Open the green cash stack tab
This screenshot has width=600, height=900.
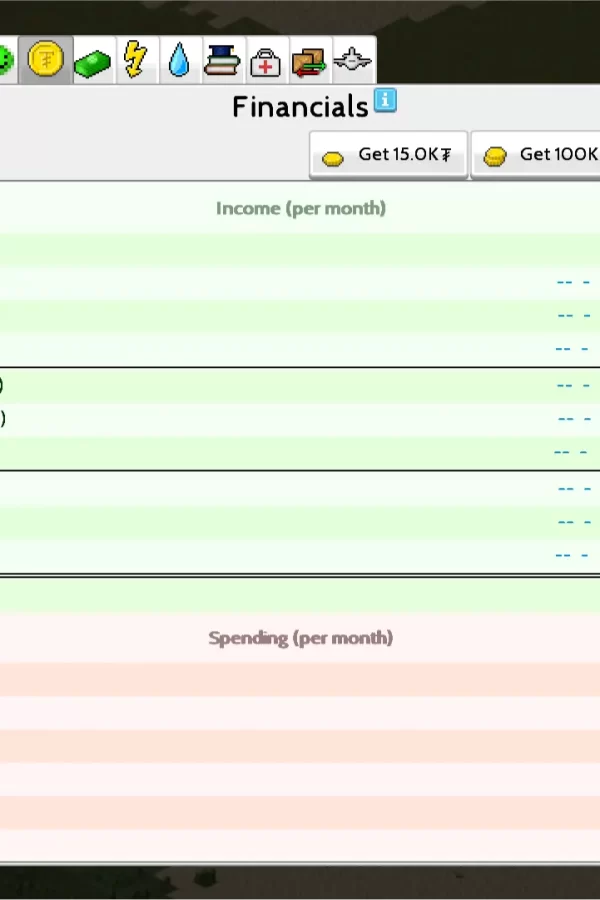(x=93, y=63)
